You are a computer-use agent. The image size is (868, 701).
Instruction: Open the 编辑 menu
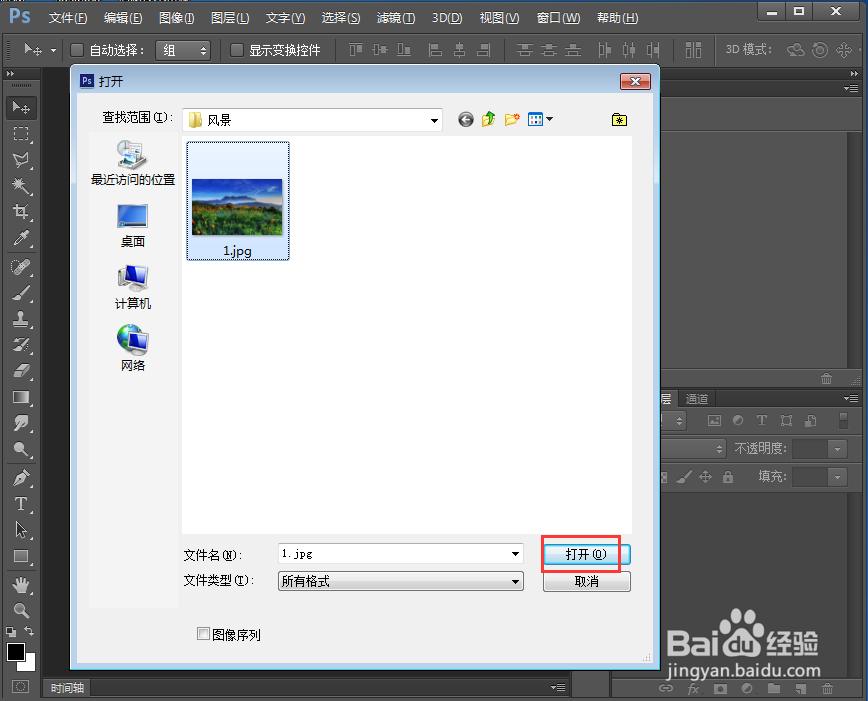coord(123,18)
